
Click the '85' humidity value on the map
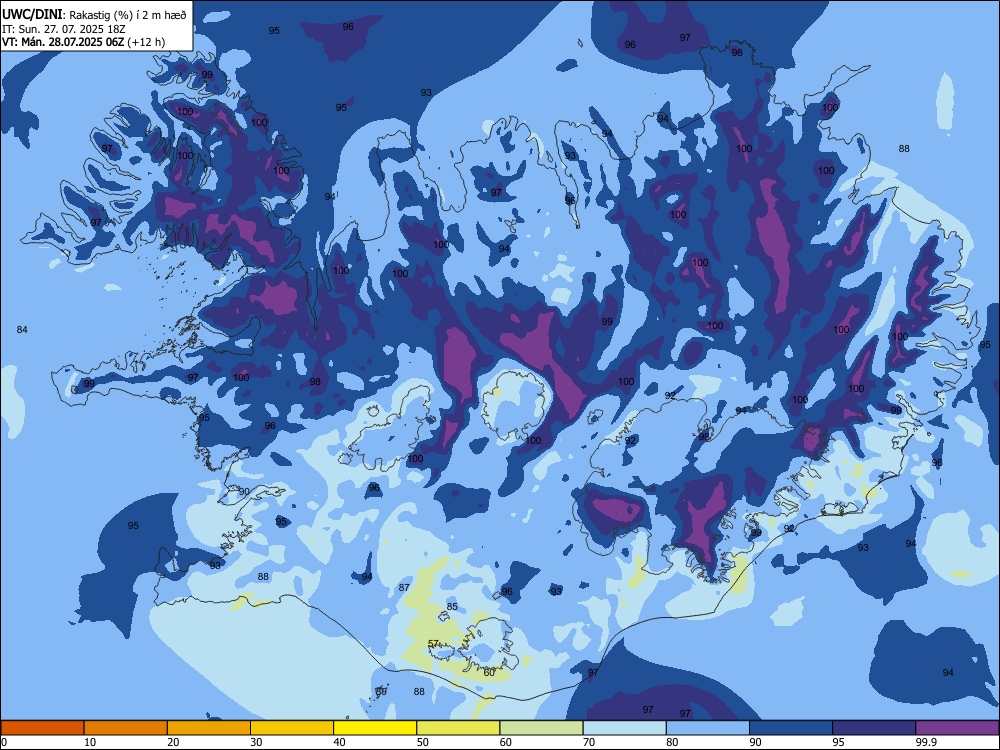[452, 607]
